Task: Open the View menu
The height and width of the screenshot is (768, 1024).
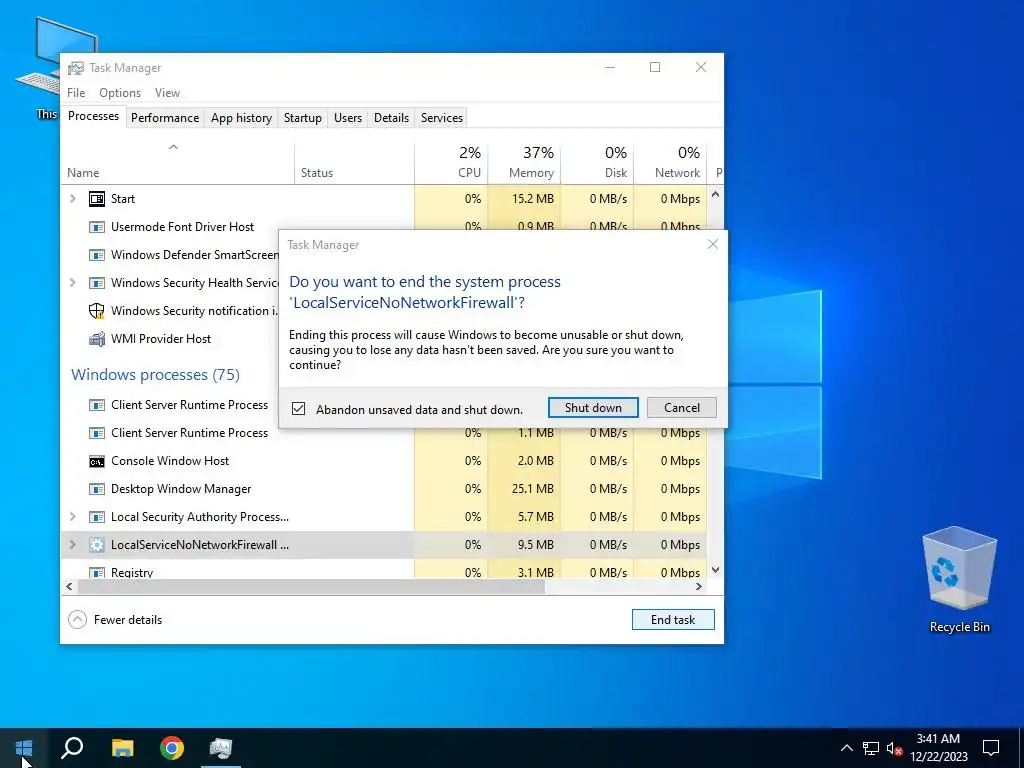Action: point(167,93)
